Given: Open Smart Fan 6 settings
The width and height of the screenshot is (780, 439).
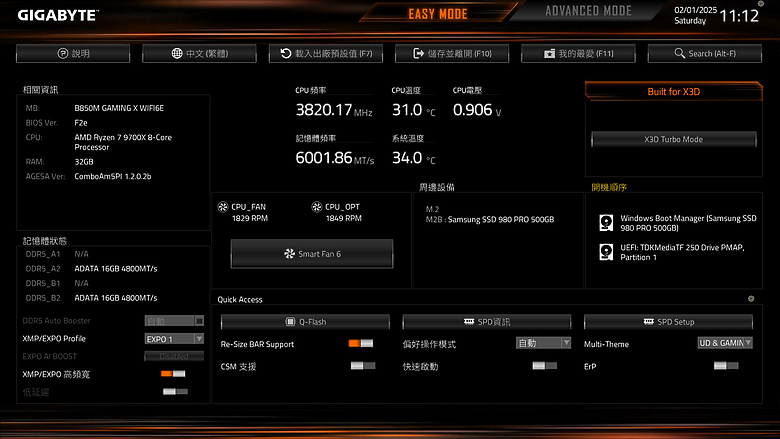Looking at the screenshot, I should [x=312, y=254].
